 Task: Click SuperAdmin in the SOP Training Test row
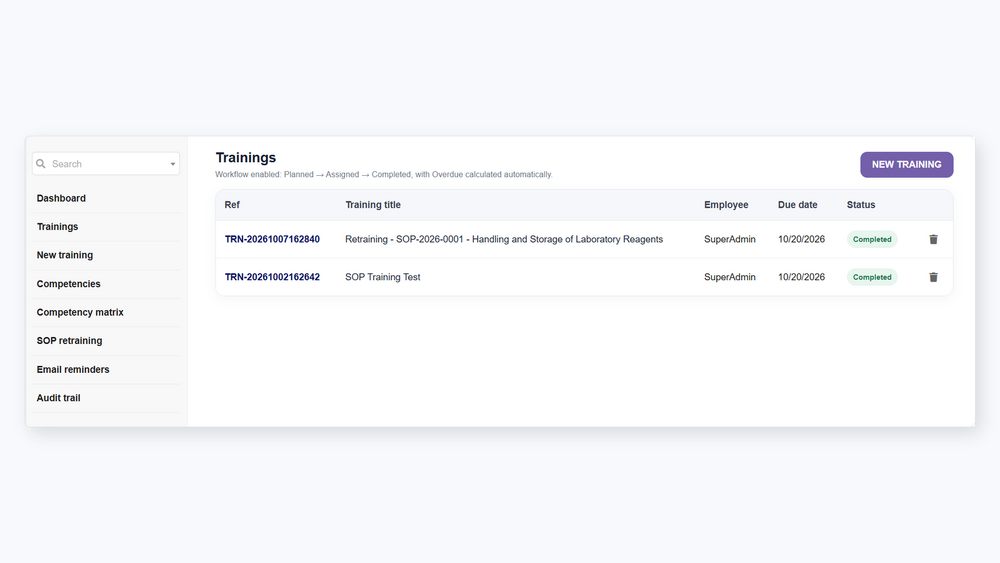[730, 277]
